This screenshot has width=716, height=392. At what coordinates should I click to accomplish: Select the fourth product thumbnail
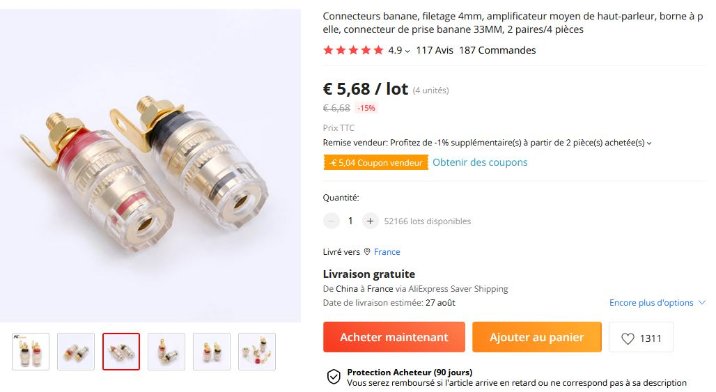(166, 351)
